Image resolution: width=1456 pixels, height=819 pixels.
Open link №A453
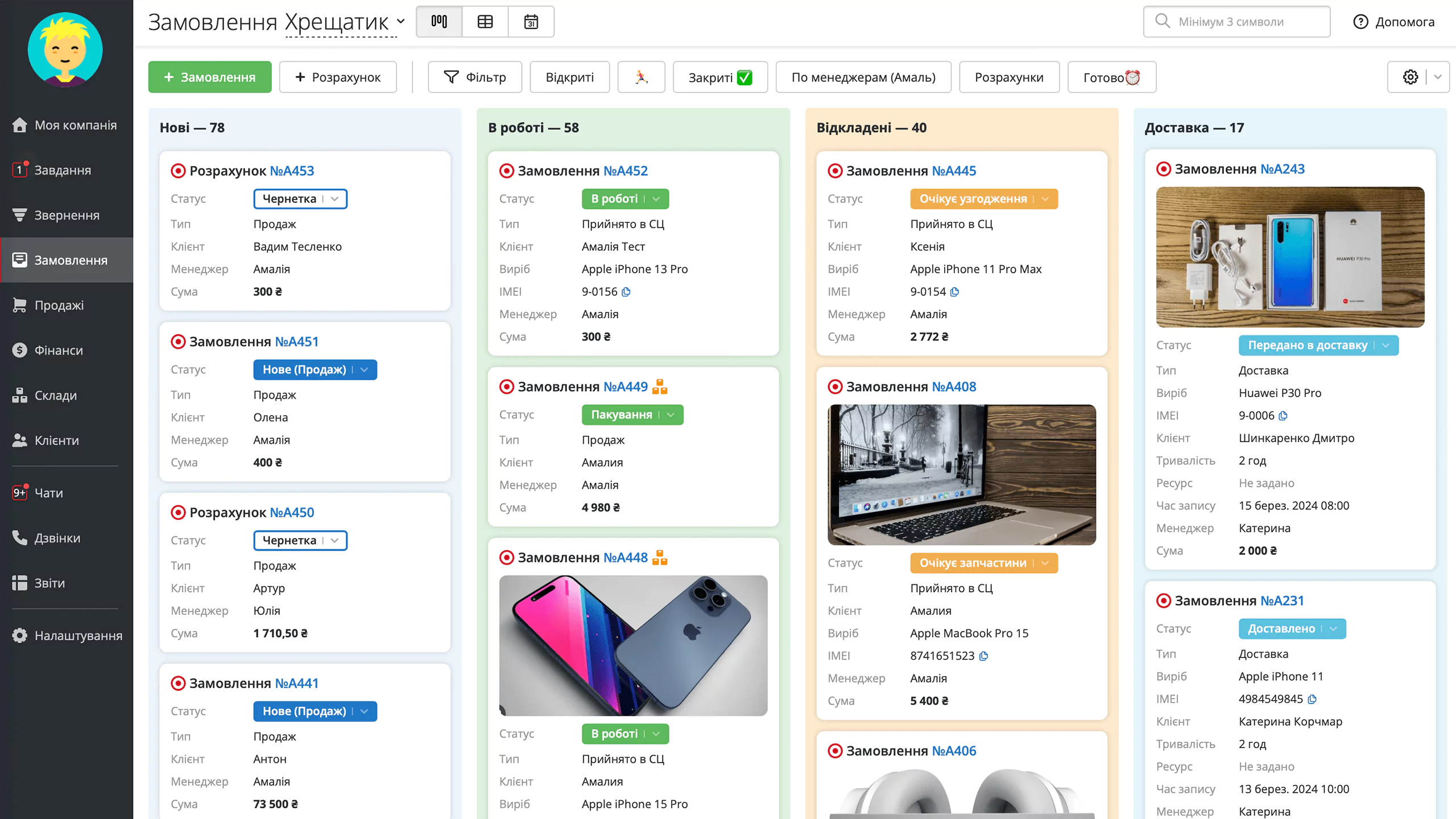(292, 171)
